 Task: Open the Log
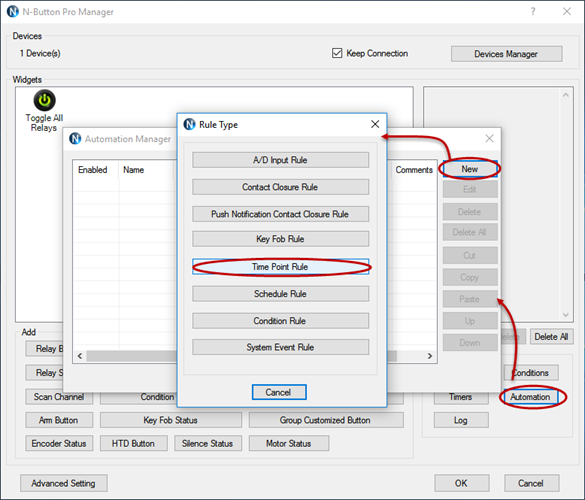coord(461,420)
